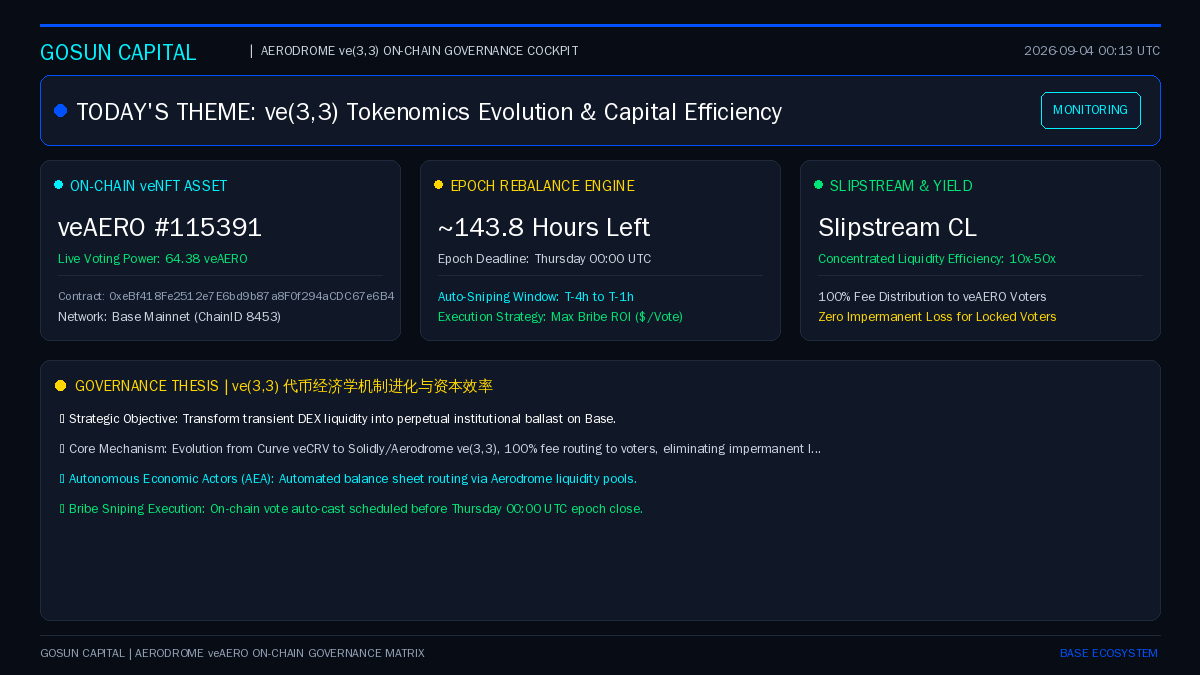The width and height of the screenshot is (1200, 675).
Task: Click the ON-CHAIN veNFT ASSET card heading
Action: coord(149,186)
